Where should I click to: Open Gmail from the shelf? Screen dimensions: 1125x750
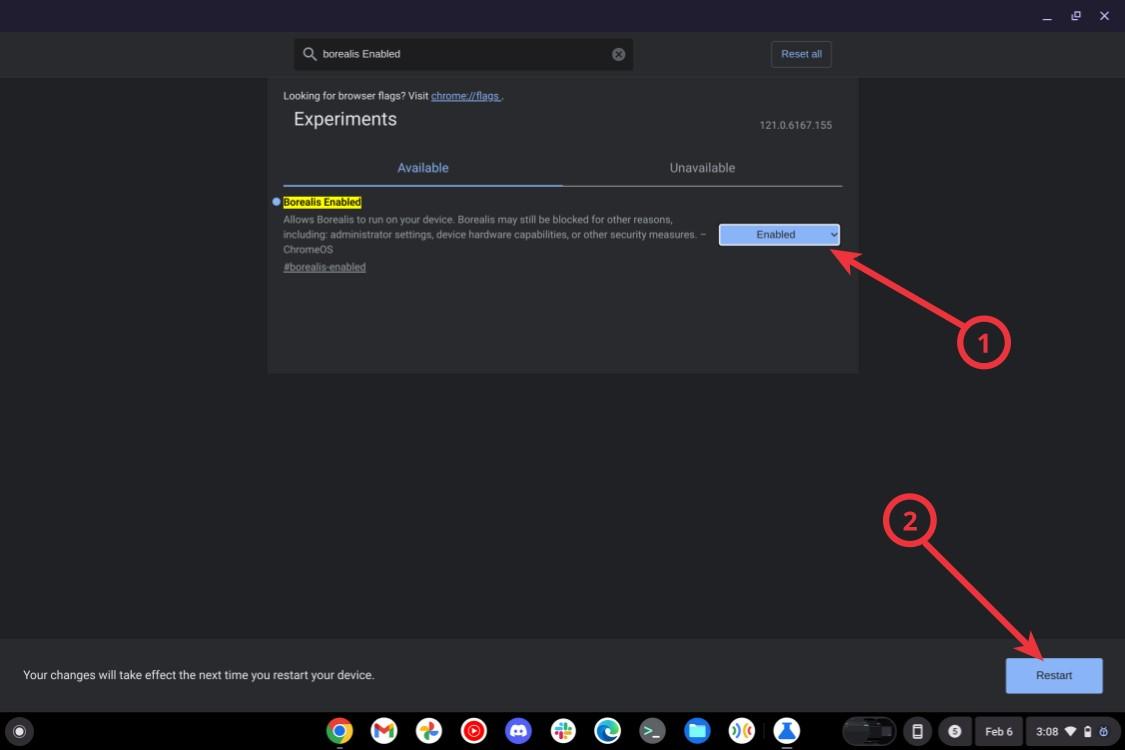tap(384, 731)
